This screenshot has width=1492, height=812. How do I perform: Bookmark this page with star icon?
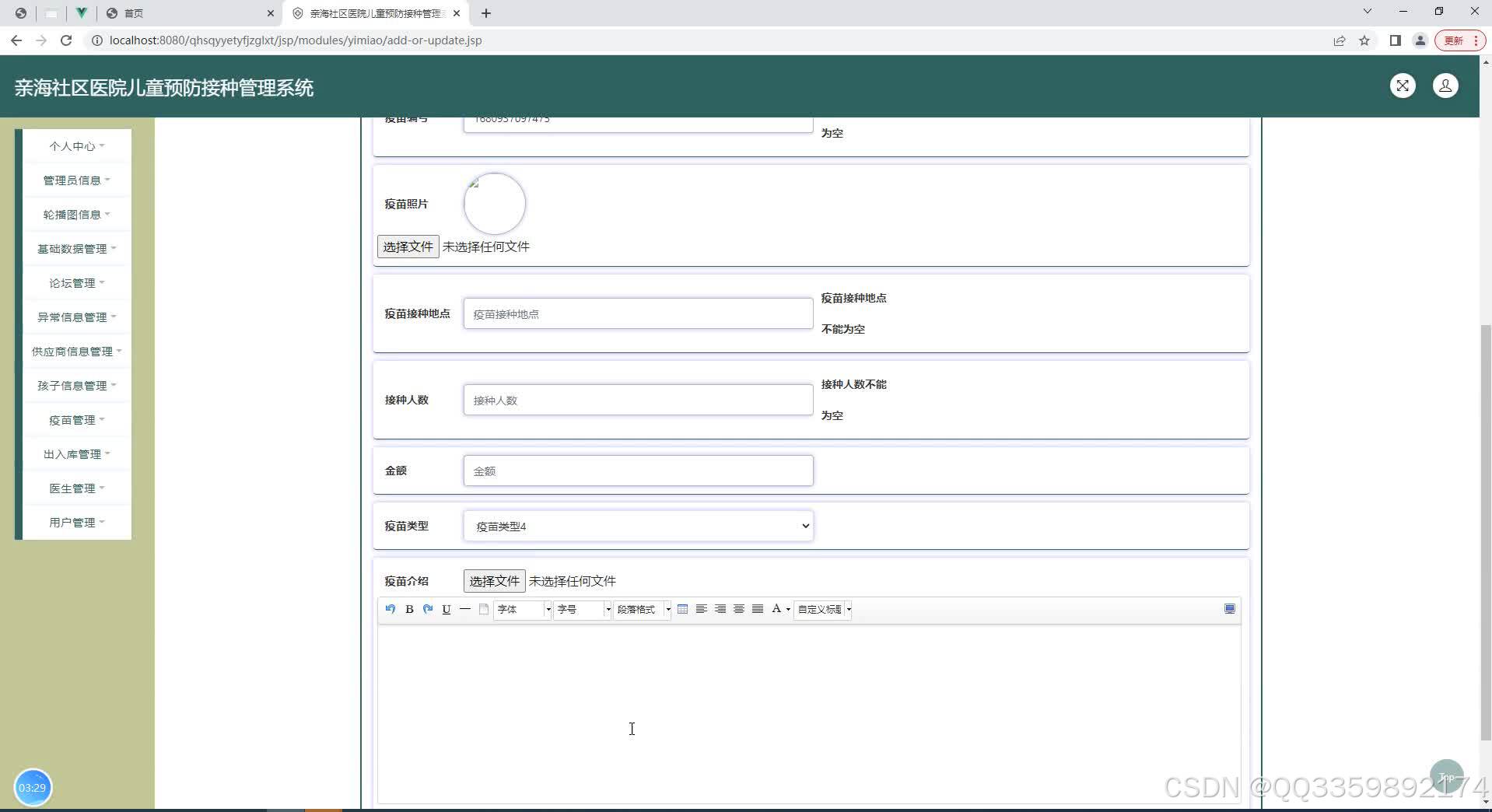[x=1364, y=40]
